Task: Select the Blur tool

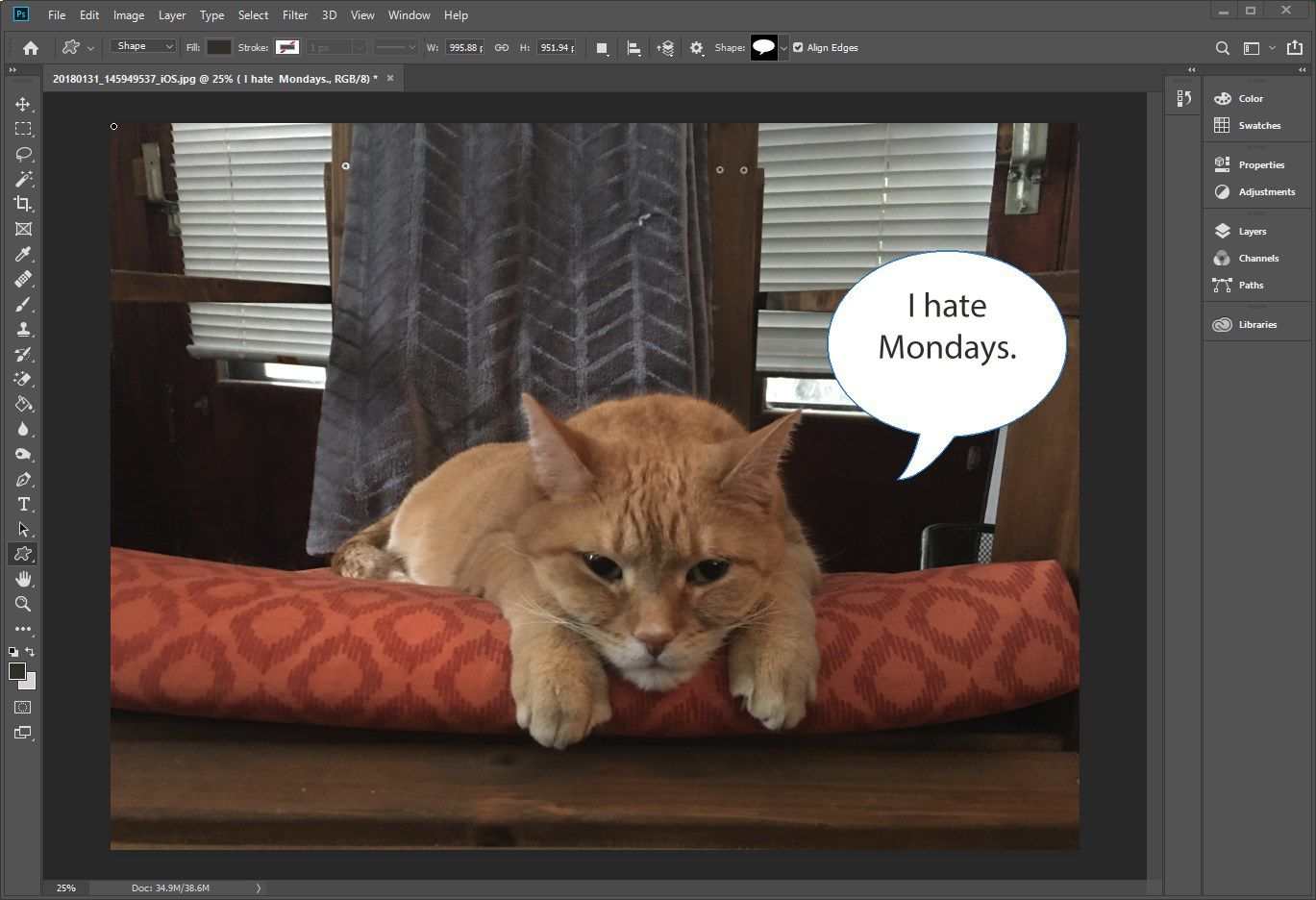Action: coord(23,429)
